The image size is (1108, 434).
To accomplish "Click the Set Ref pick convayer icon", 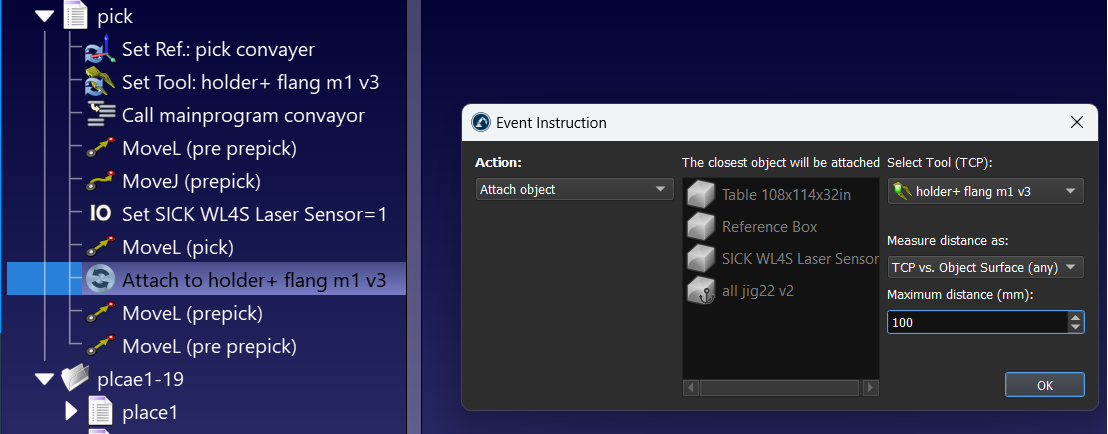I will tap(99, 50).
